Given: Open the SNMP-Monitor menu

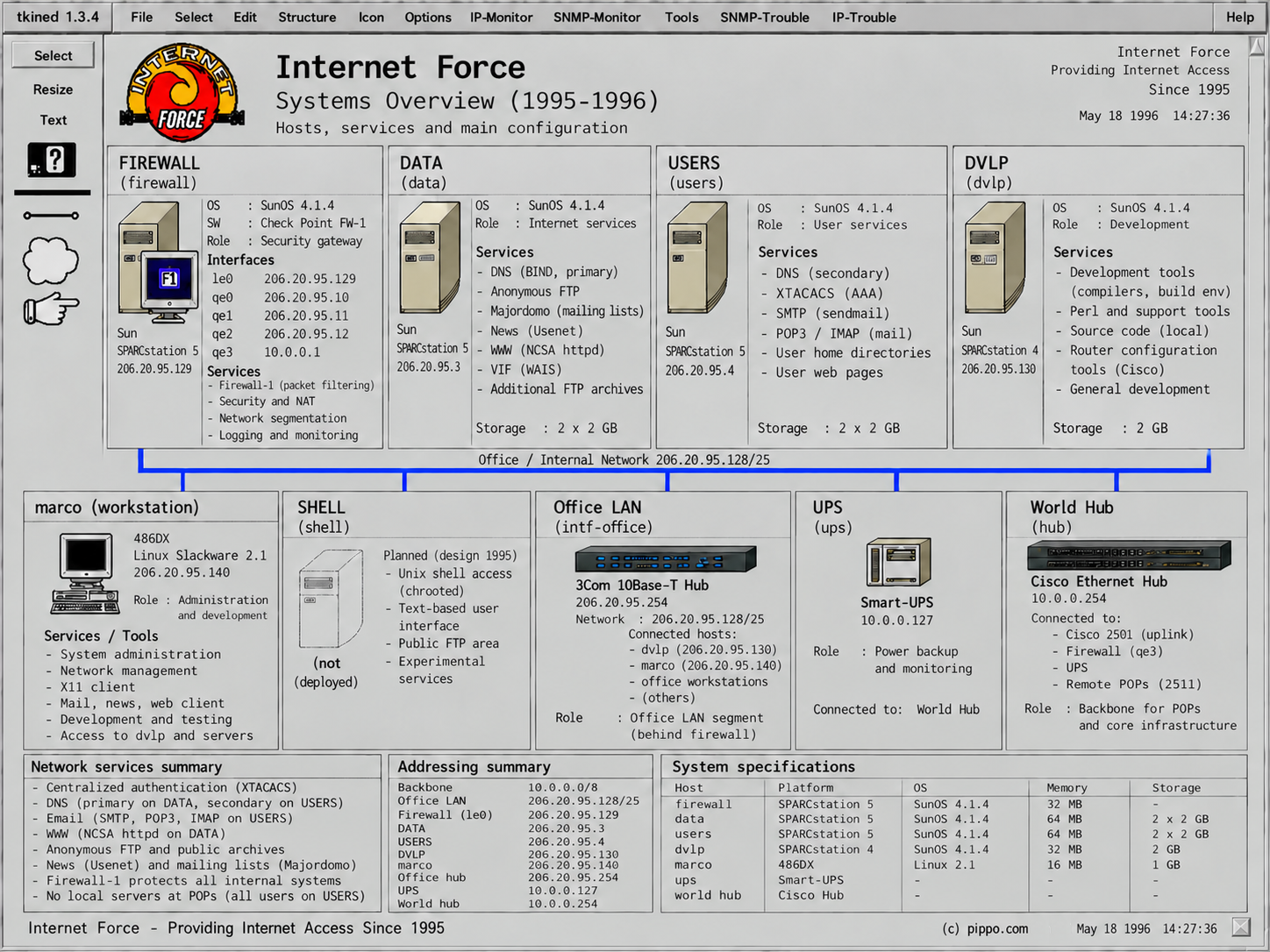Looking at the screenshot, I should [596, 17].
